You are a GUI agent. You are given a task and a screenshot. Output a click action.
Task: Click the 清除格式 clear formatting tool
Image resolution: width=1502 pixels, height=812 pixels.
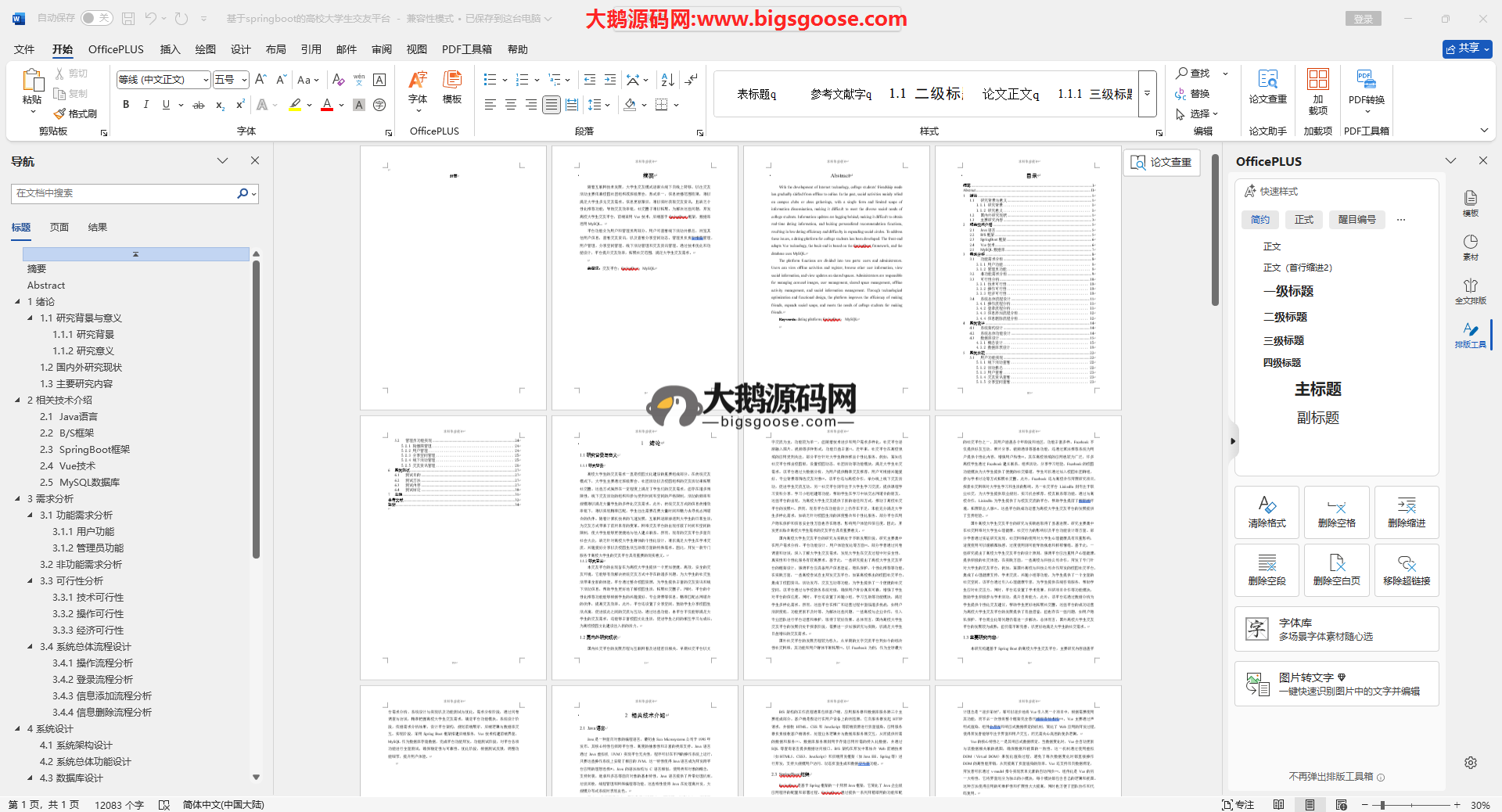tap(1267, 512)
